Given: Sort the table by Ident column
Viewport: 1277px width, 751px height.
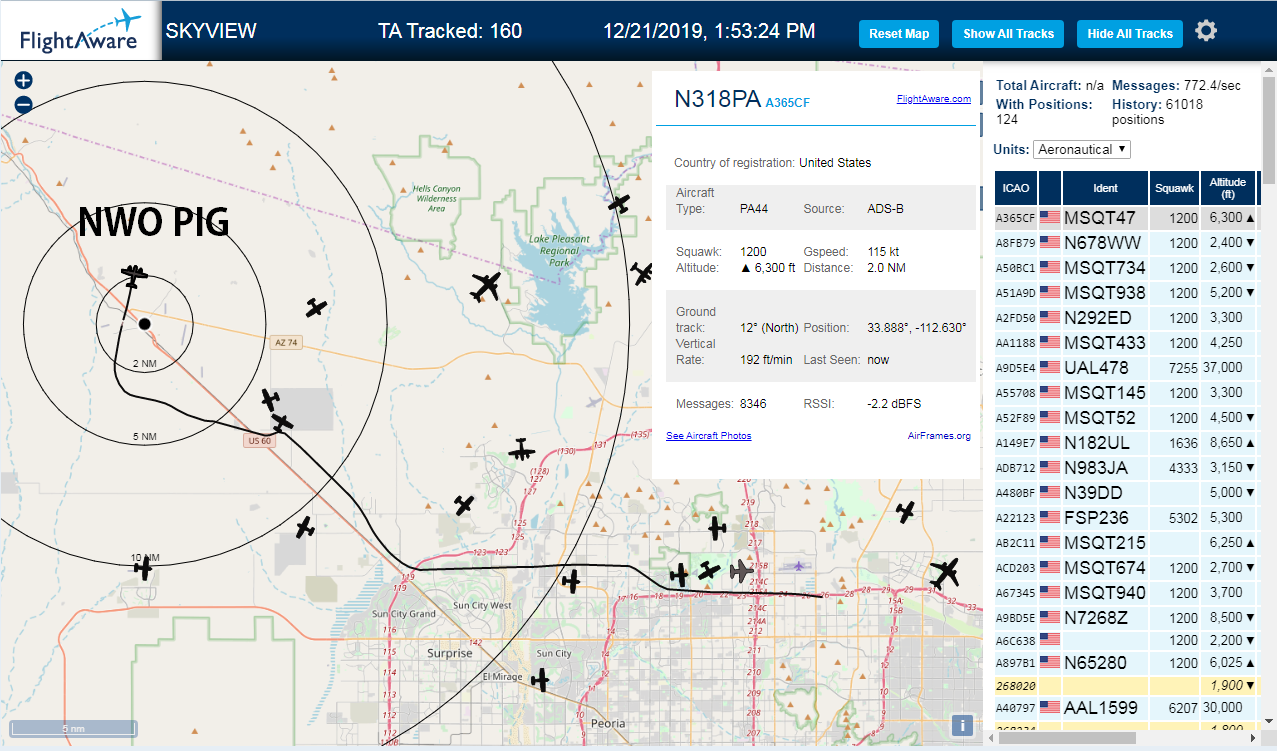Looking at the screenshot, I should tap(1105, 187).
